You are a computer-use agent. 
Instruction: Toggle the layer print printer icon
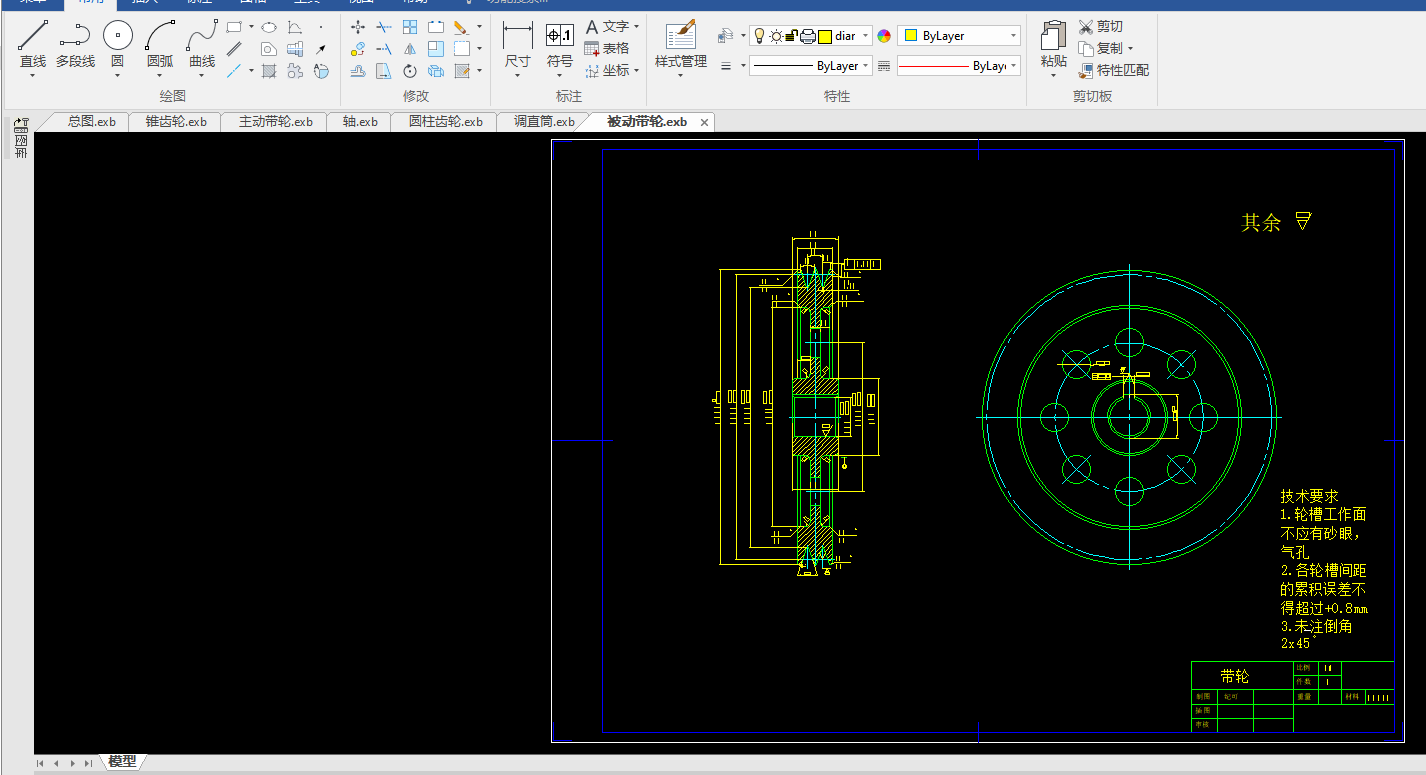coord(807,36)
